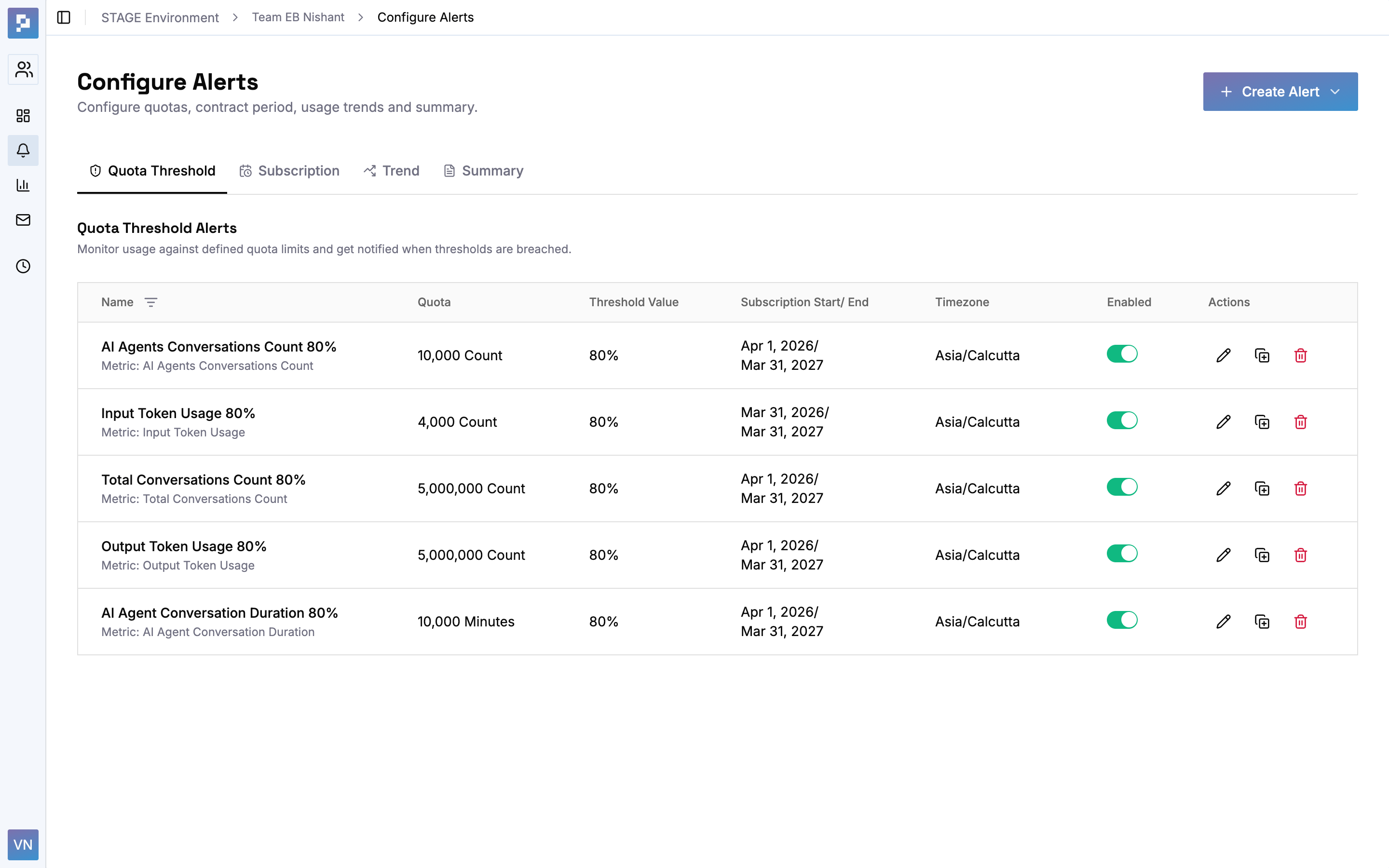
Task: Delete the AI Agents Conversations Count alert
Action: pyautogui.click(x=1301, y=355)
